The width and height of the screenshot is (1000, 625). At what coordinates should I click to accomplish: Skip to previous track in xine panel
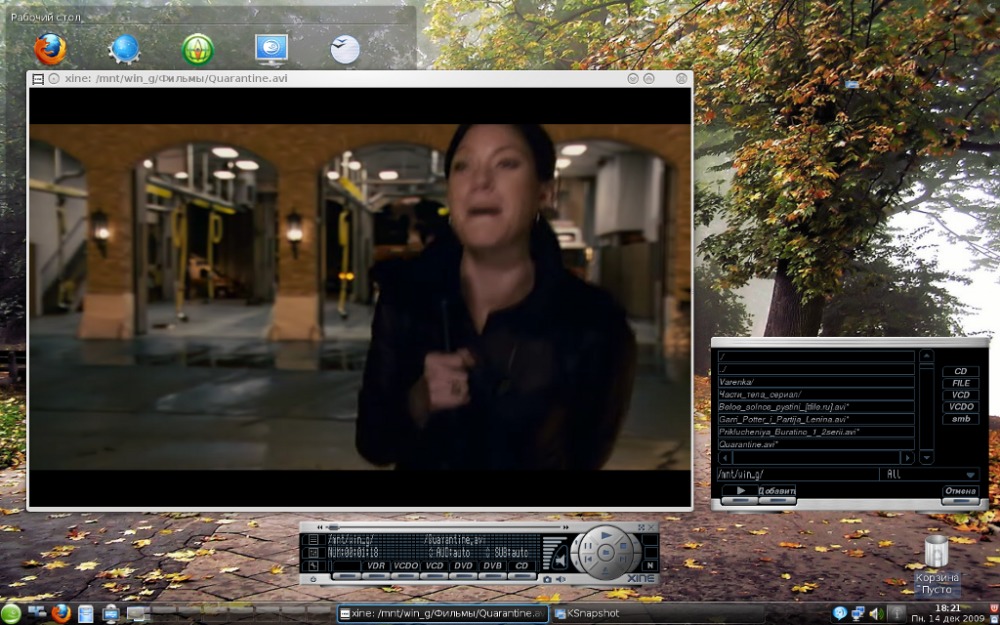pyautogui.click(x=588, y=559)
